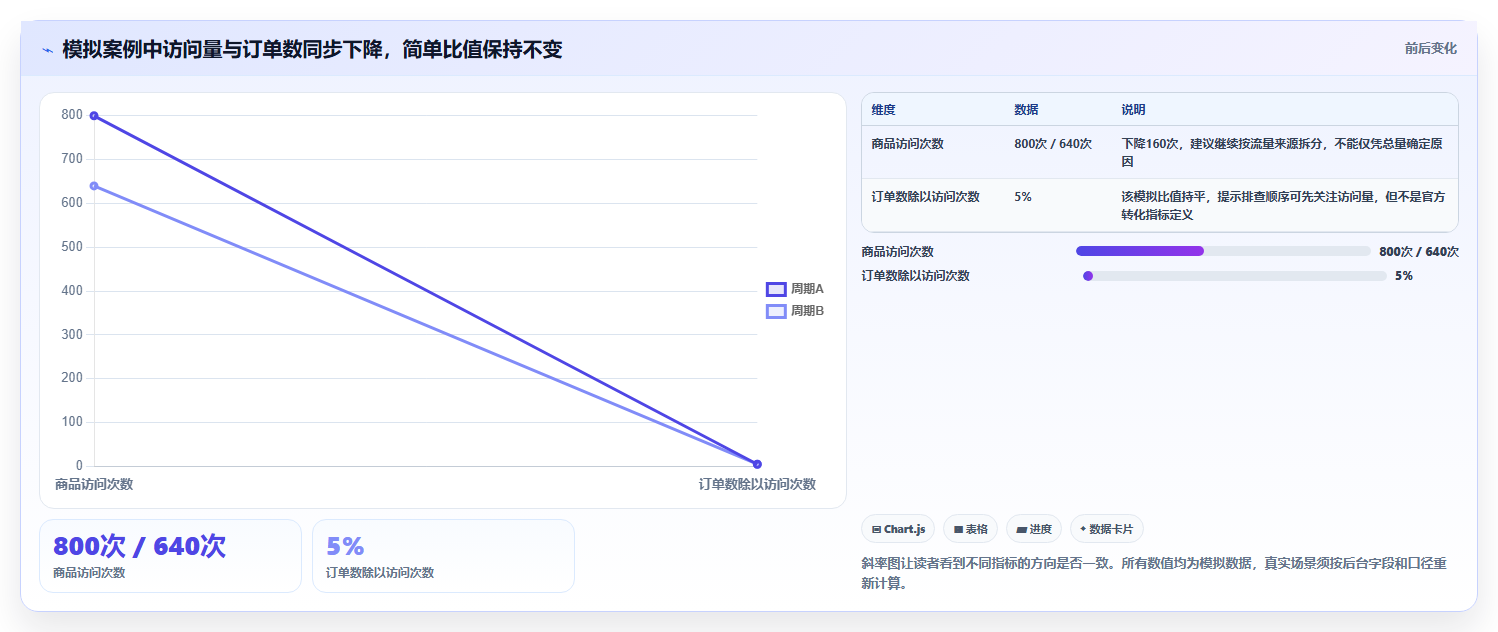Click the chart title heading text
The image size is (1498, 632).
click(312, 49)
